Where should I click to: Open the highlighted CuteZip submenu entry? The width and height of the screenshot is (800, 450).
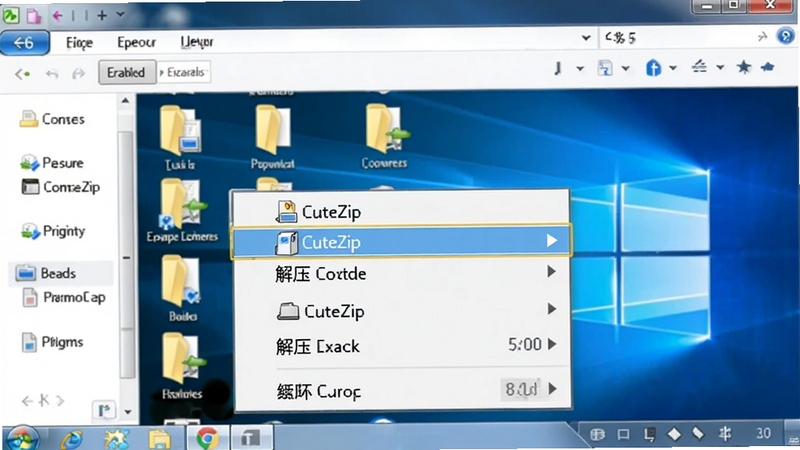402,242
